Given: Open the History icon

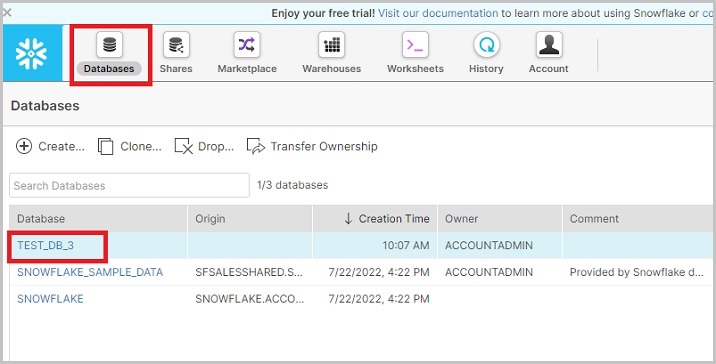Looking at the screenshot, I should point(486,45).
